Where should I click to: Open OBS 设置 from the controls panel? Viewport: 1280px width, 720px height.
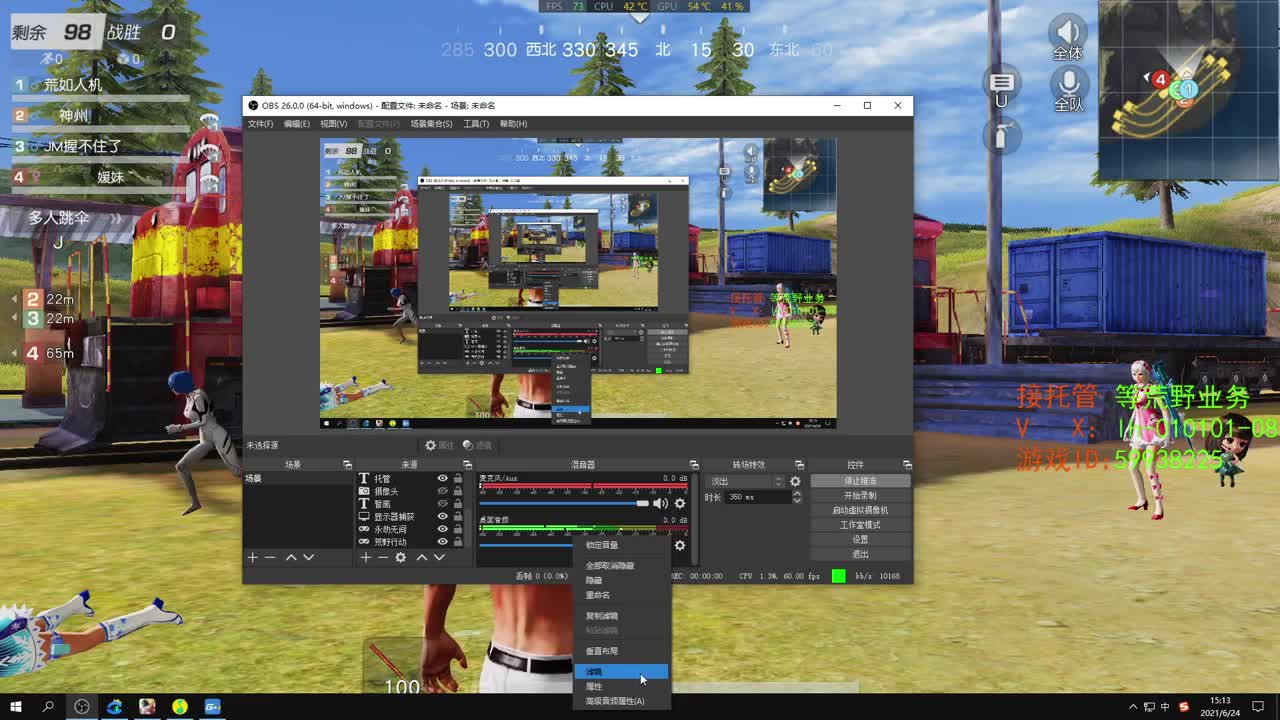(x=860, y=540)
